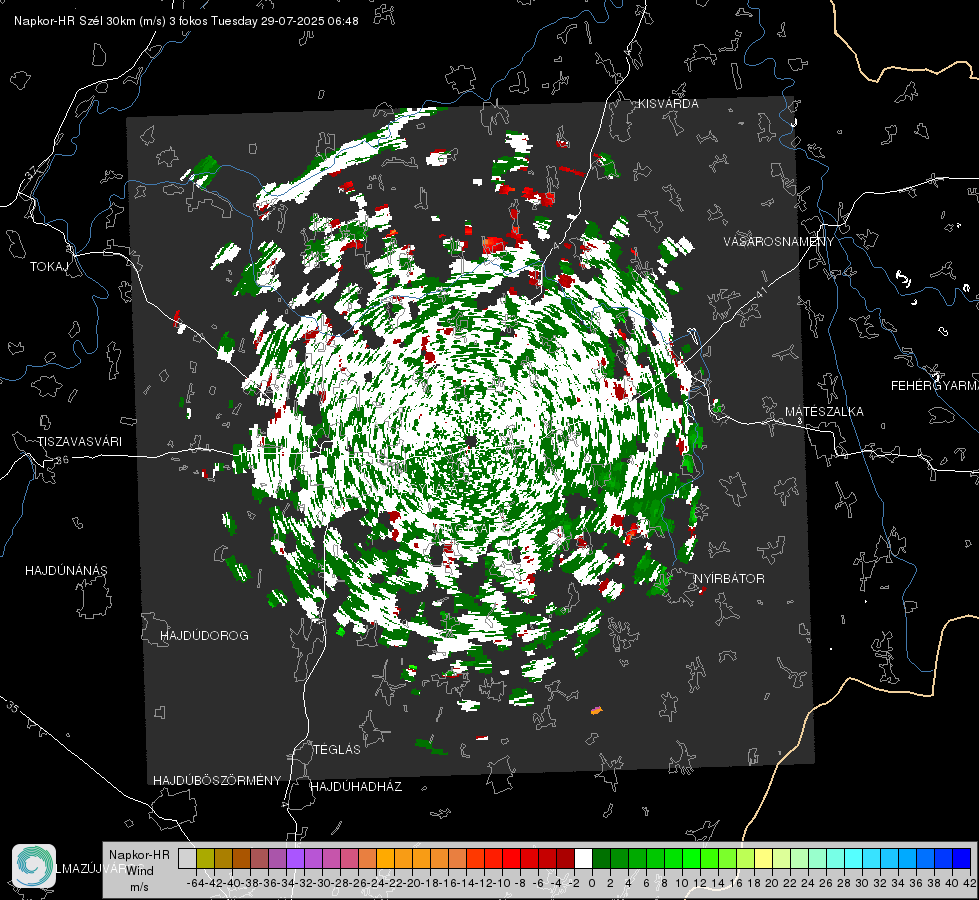Screen dimensions: 979x900
Task: Select the white zero-velocity legend swatch
Action: 583,858
